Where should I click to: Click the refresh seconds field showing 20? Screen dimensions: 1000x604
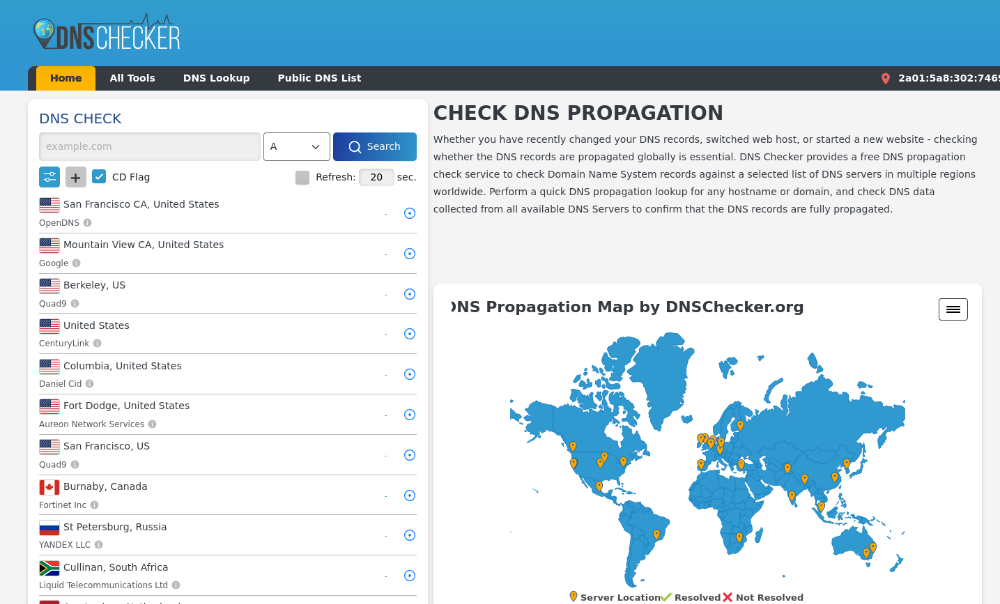point(376,177)
